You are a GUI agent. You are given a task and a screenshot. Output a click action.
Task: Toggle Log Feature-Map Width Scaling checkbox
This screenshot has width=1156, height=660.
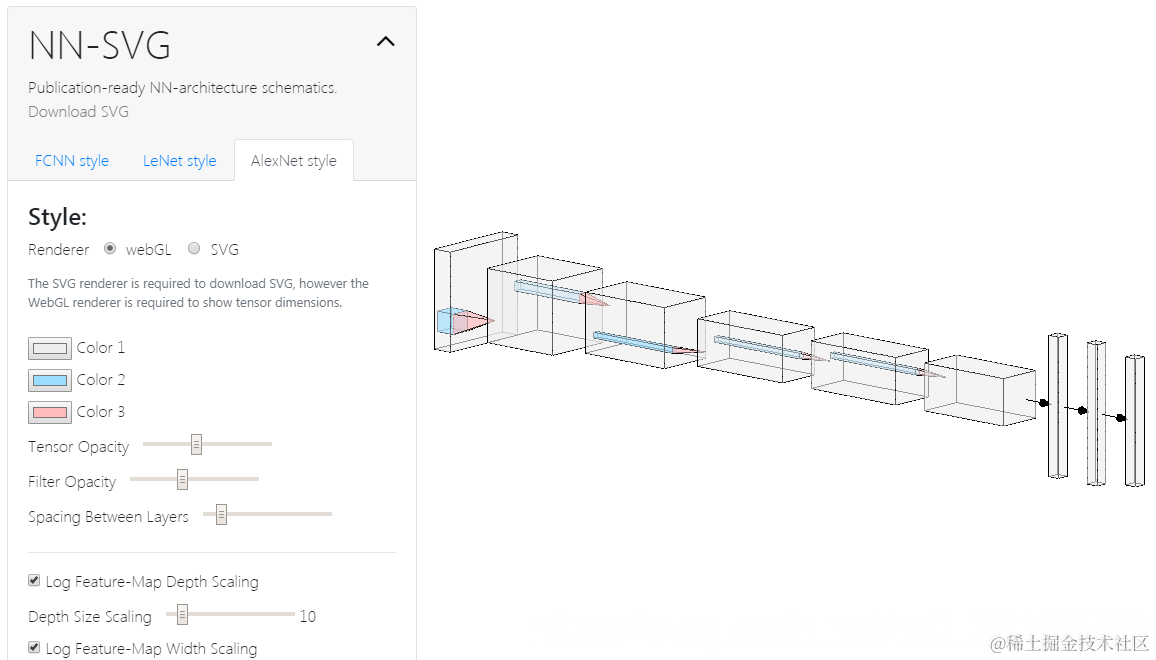tap(34, 647)
